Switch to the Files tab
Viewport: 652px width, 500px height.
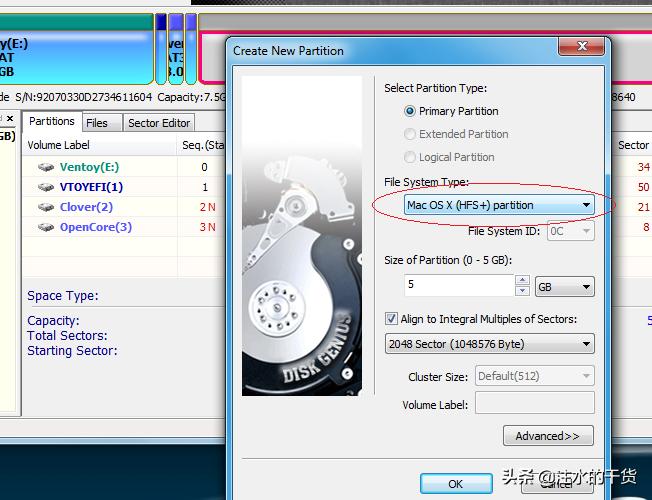coord(102,123)
